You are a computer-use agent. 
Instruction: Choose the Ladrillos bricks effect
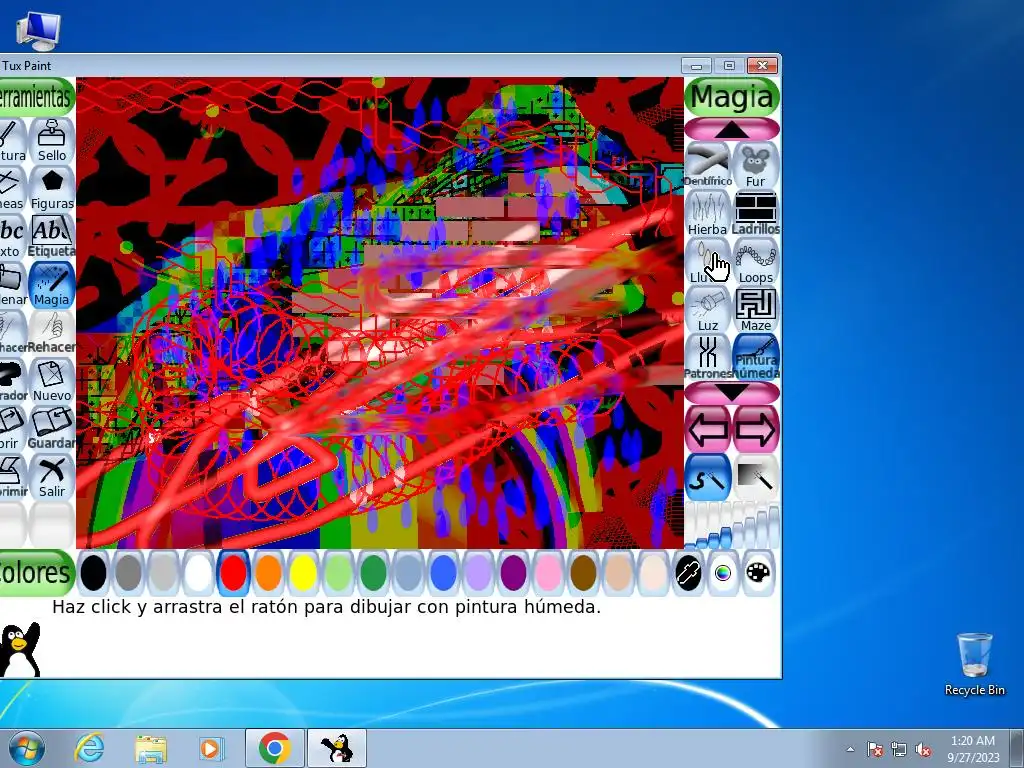pos(756,213)
